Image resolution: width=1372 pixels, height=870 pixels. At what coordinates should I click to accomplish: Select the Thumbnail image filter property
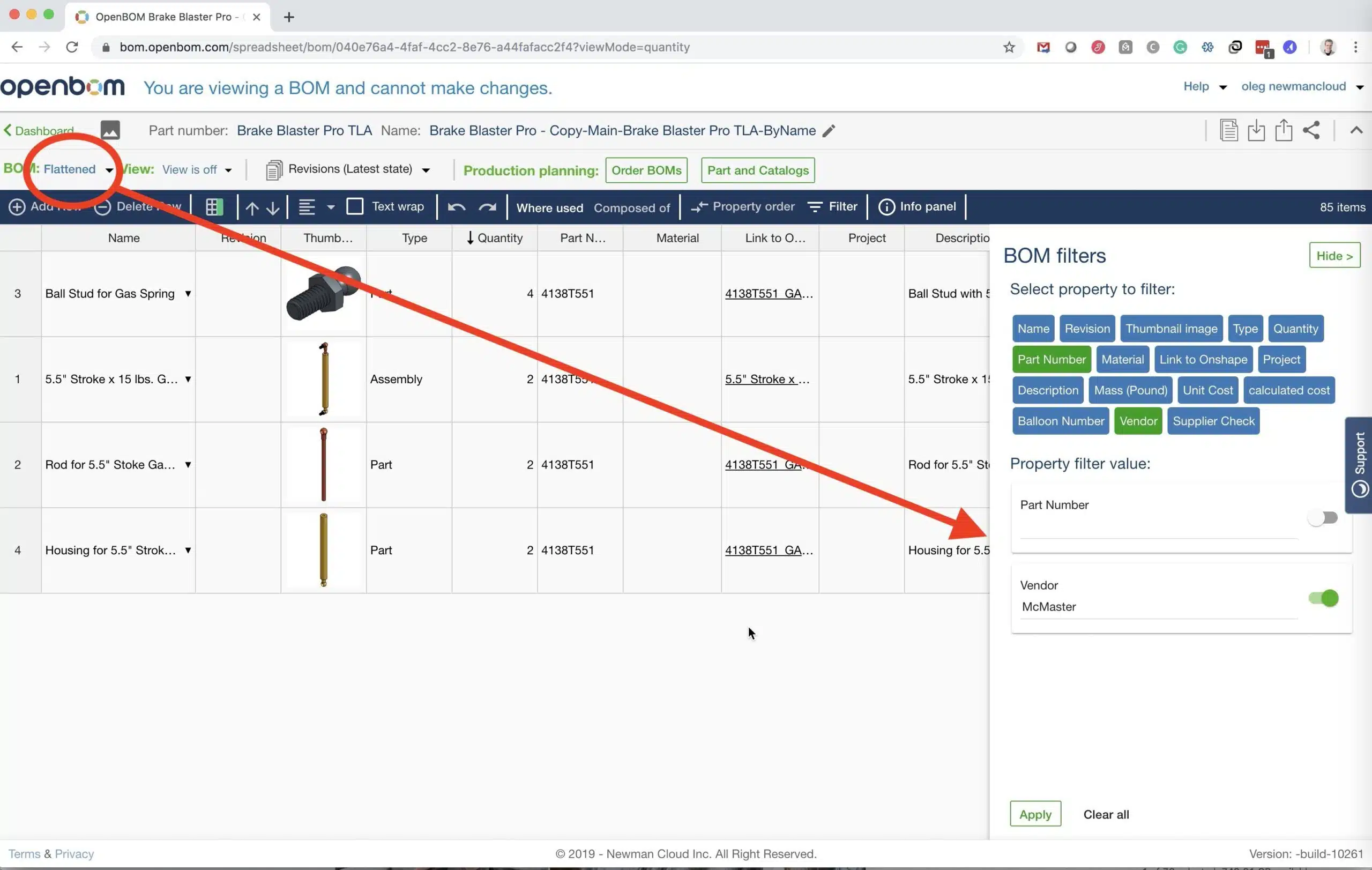1171,329
